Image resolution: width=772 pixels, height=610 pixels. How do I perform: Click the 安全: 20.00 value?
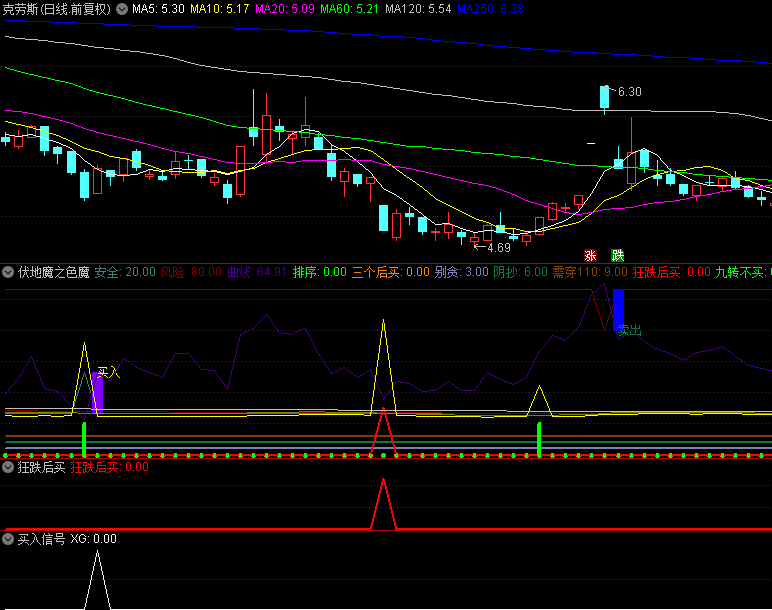[125, 272]
